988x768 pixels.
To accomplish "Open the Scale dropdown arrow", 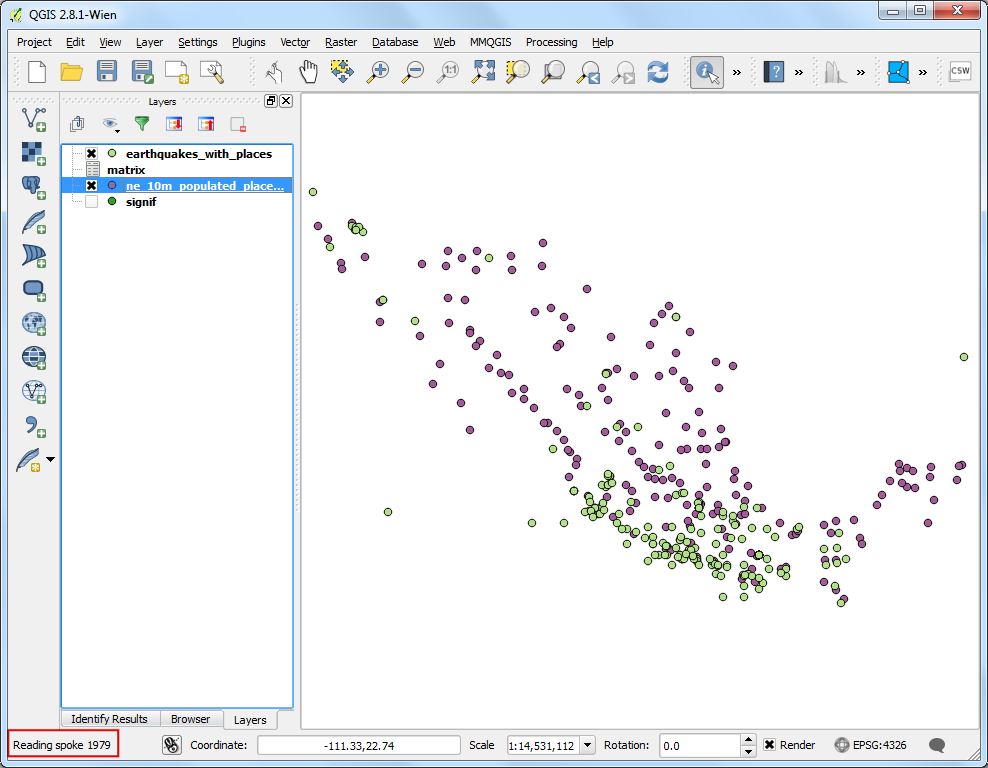I will coord(587,745).
